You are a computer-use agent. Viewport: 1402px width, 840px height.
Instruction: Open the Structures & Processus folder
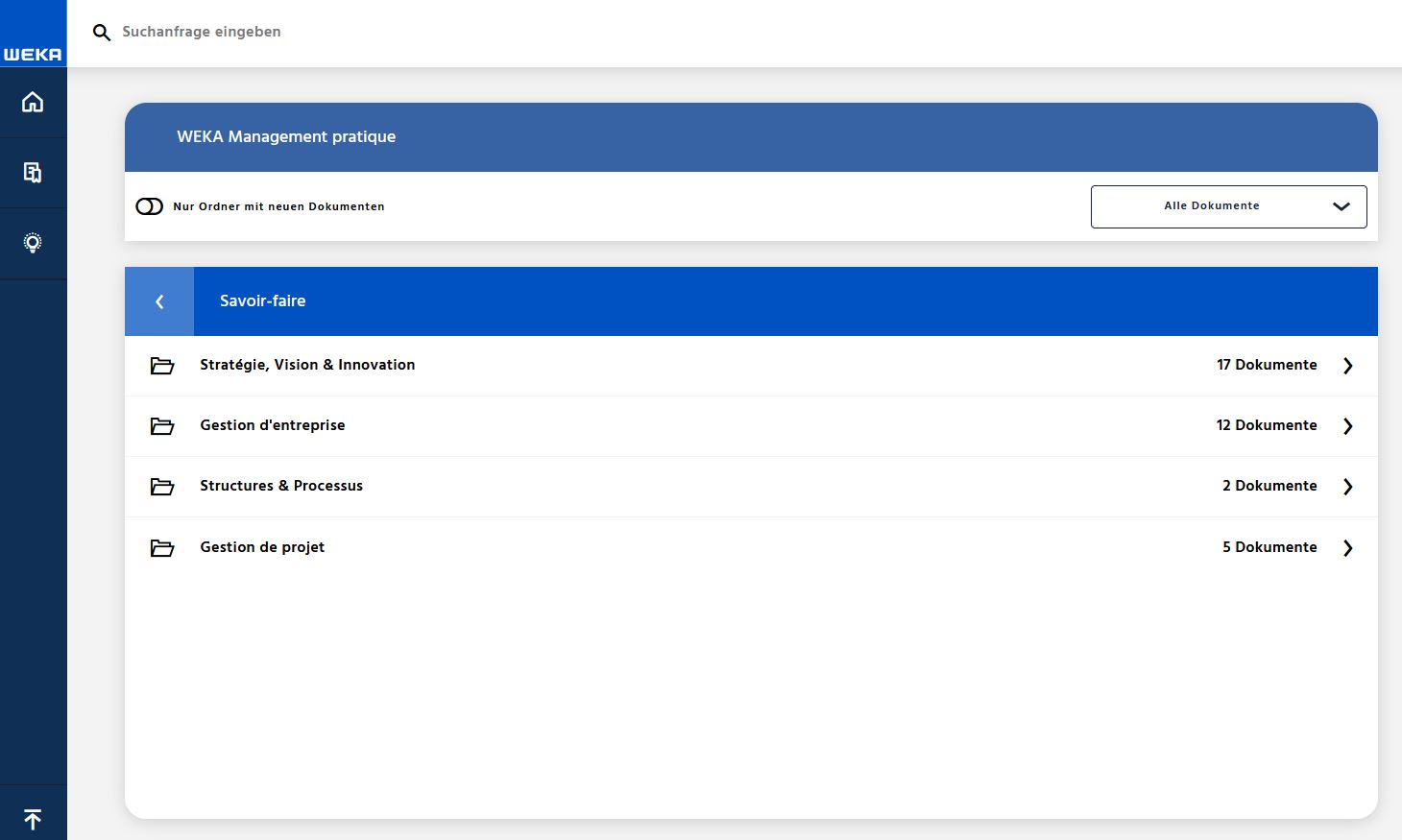tap(280, 486)
